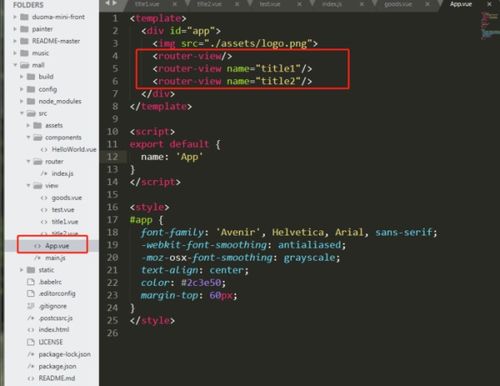
Task: Click the code icon beside goods.vue
Action: [x=44, y=198]
